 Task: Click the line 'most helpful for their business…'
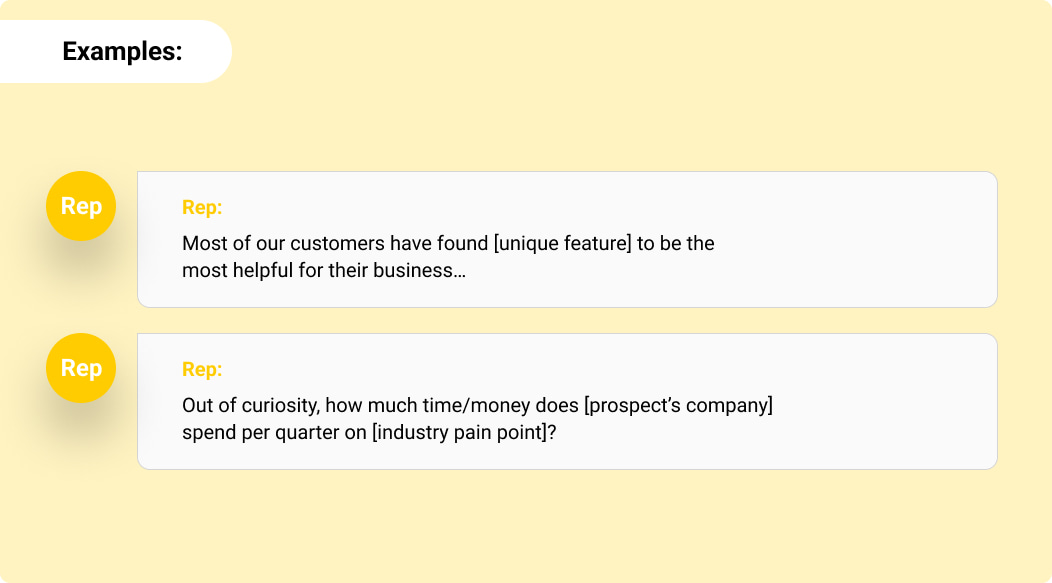(323, 270)
